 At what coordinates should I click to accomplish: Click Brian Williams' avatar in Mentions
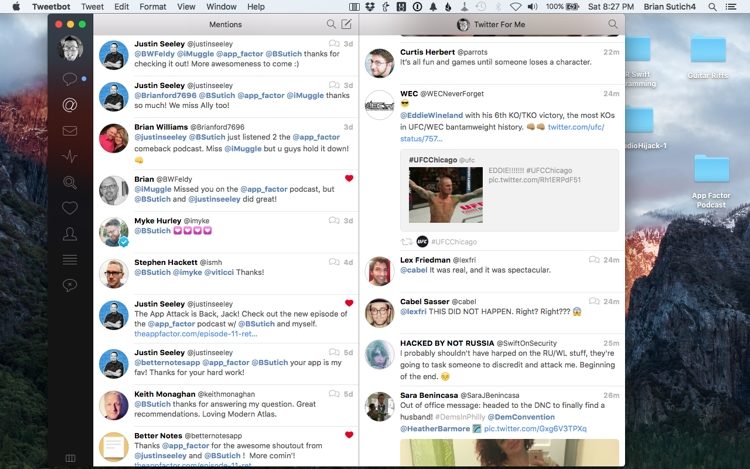113,138
